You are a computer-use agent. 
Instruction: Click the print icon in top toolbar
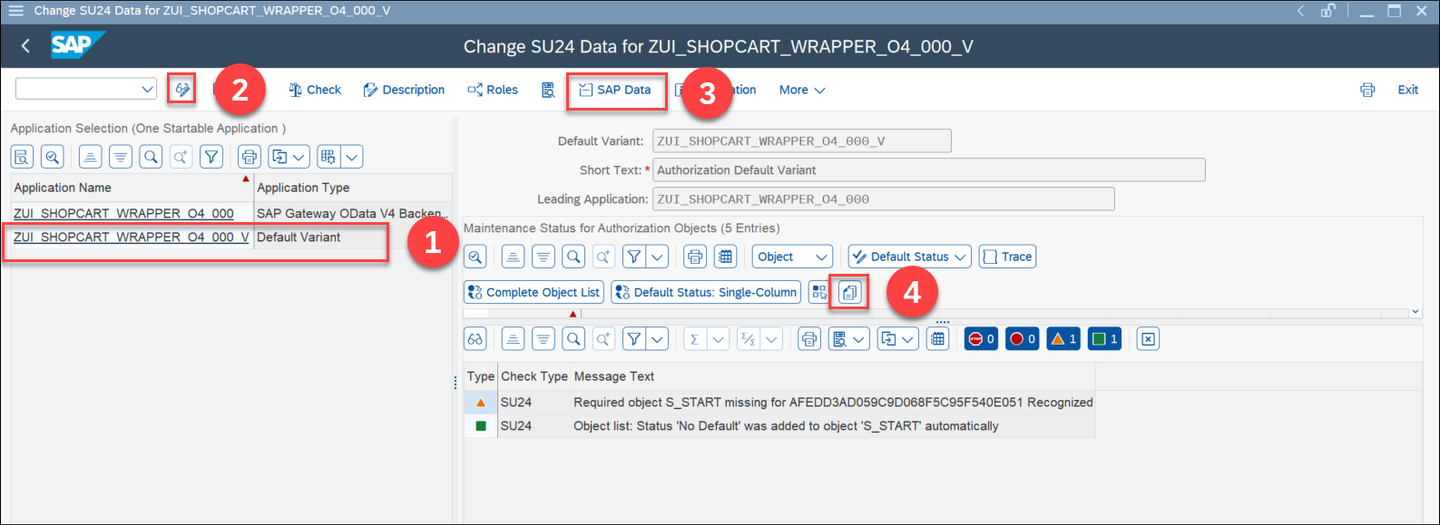pos(1367,89)
